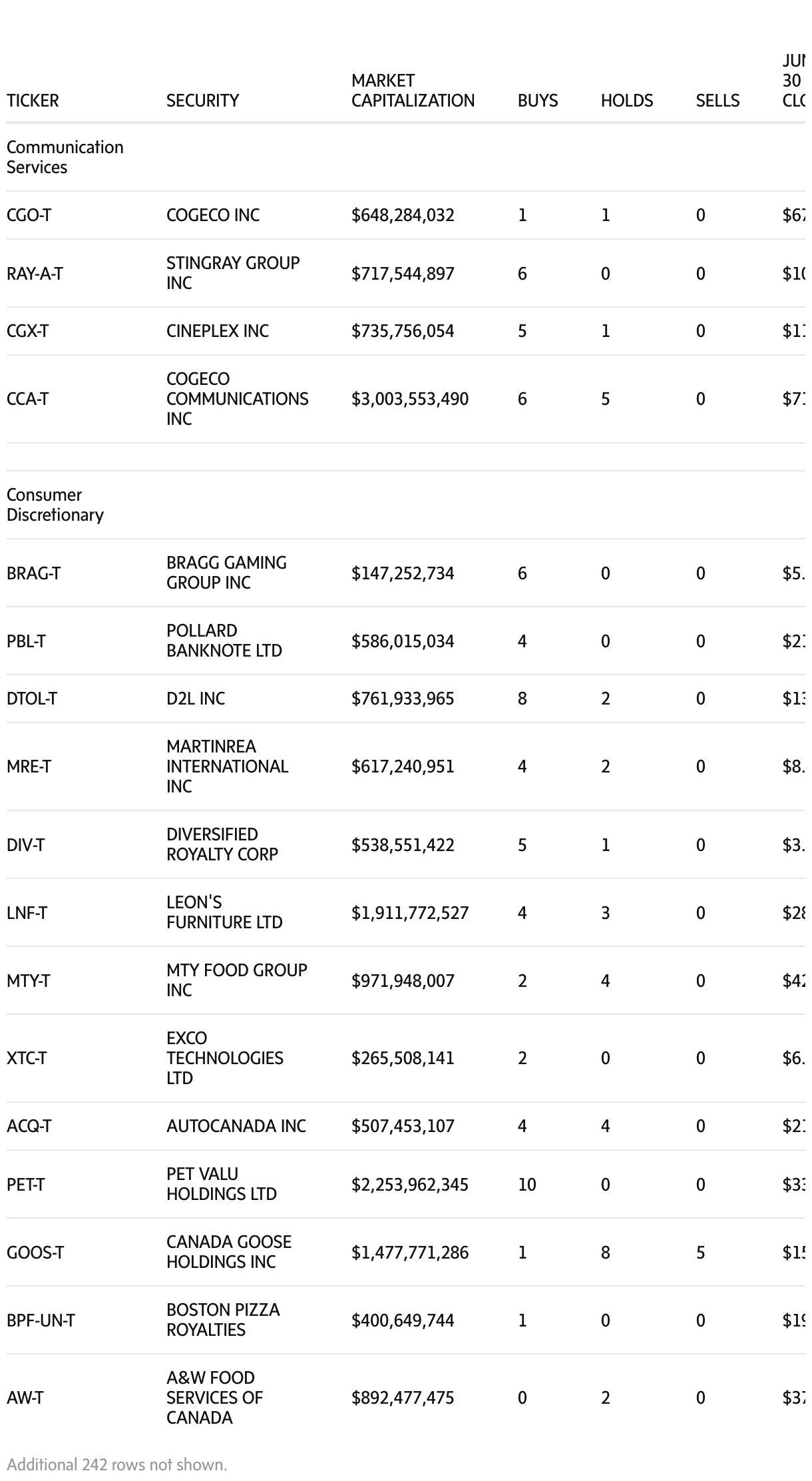Click the TICKER column header
The height and width of the screenshot is (1481, 812).
[x=33, y=101]
